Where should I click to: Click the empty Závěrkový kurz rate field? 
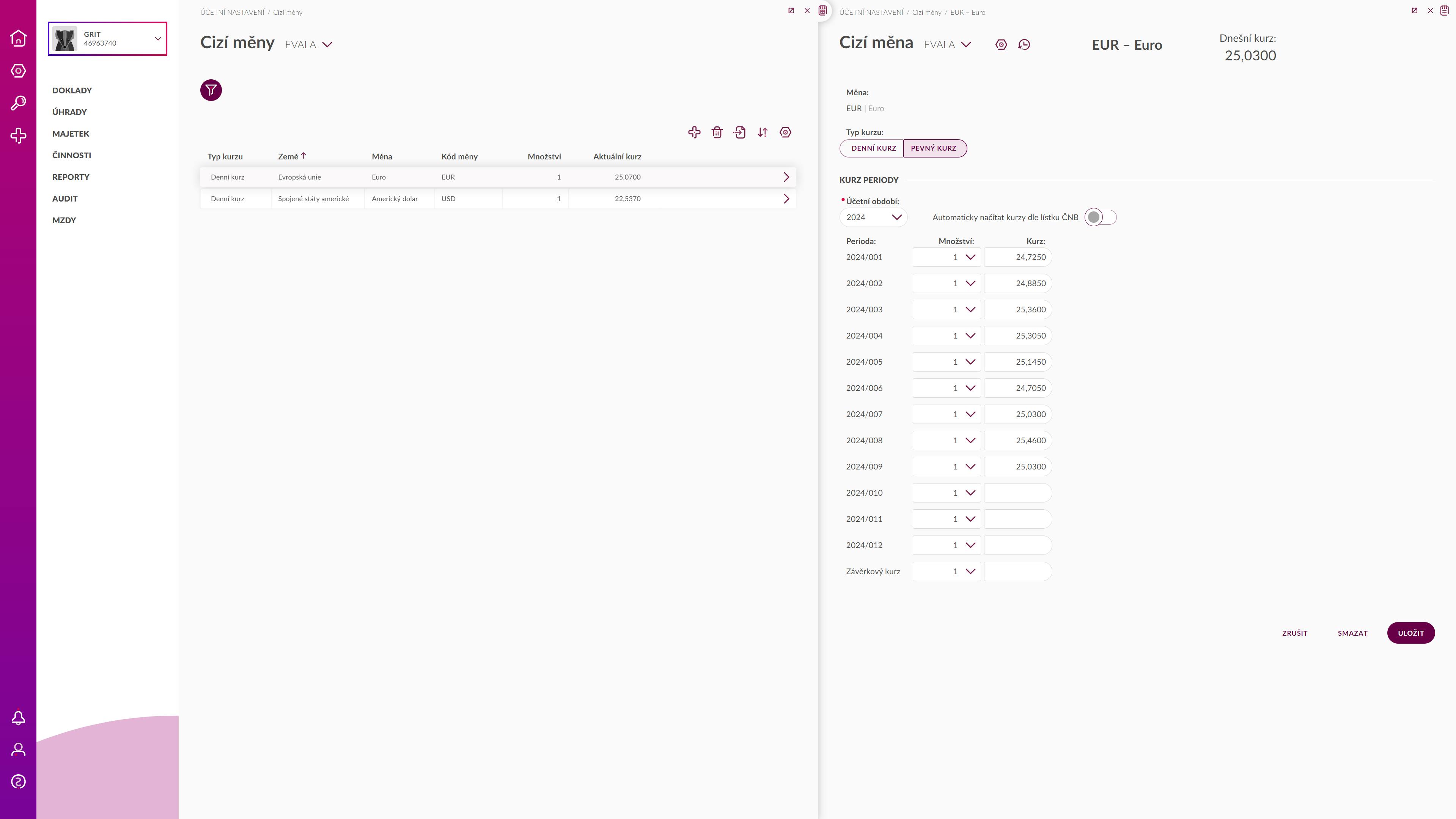(x=1017, y=571)
